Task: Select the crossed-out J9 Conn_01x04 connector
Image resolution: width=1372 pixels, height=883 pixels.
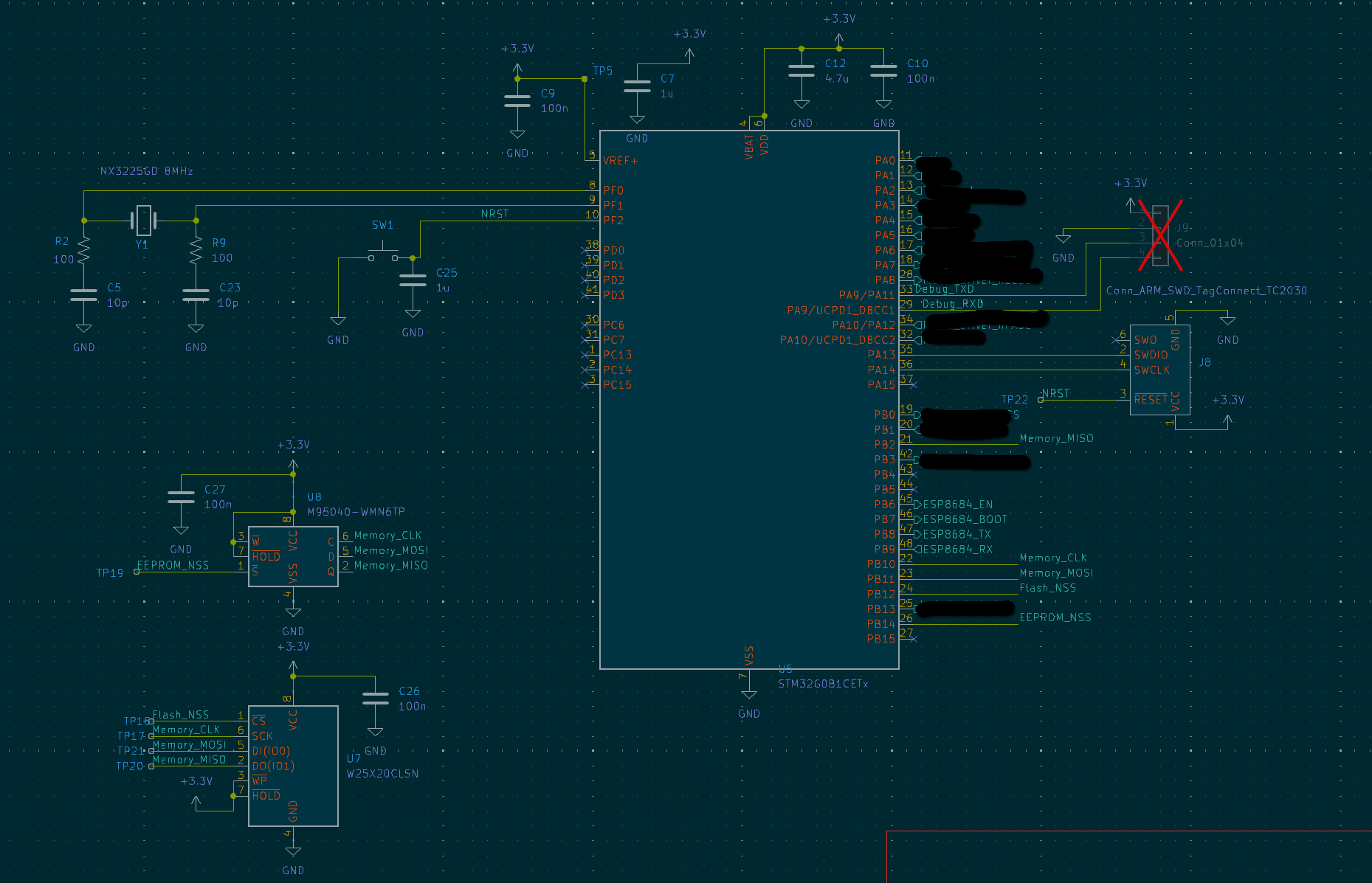Action: [1160, 235]
